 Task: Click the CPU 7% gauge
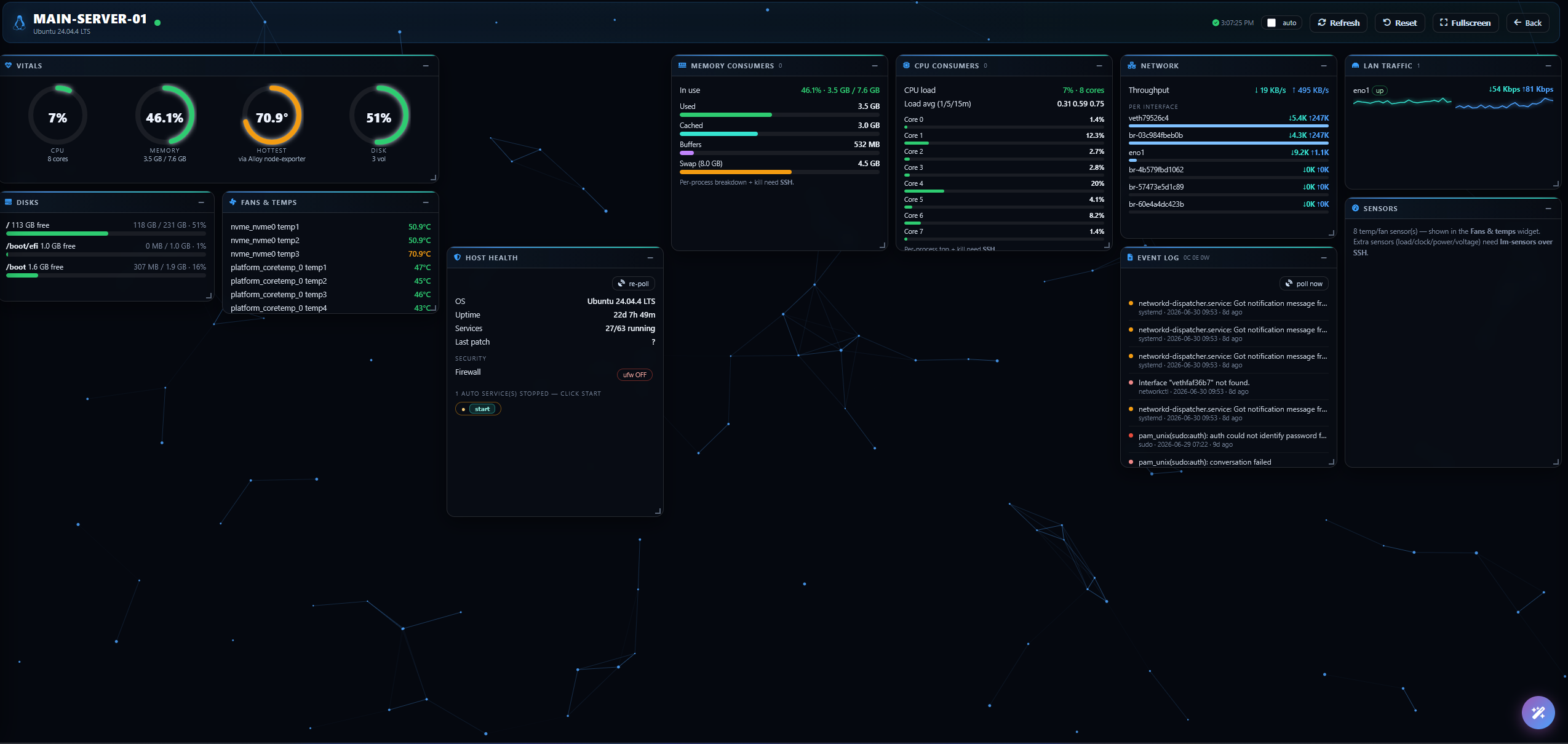point(58,116)
